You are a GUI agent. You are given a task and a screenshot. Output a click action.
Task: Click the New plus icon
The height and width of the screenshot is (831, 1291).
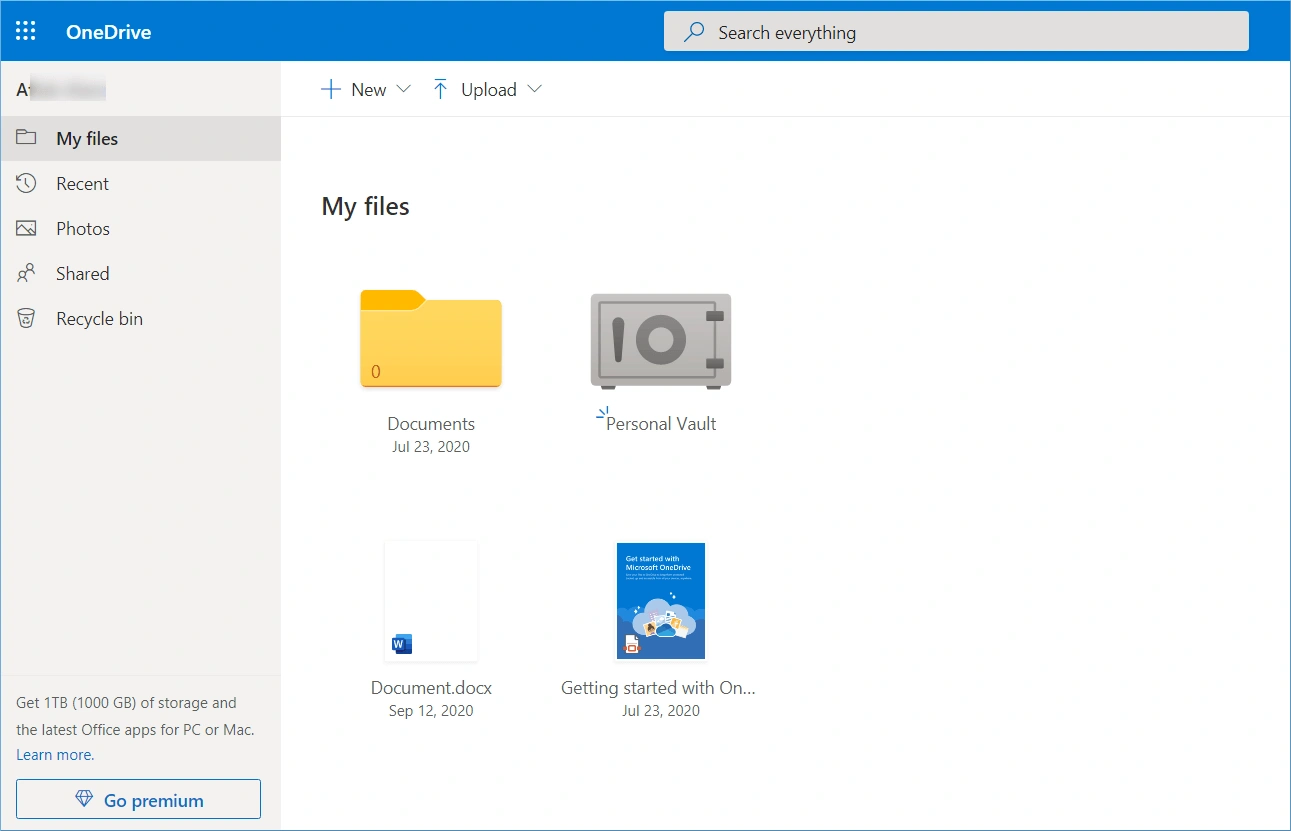[330, 89]
